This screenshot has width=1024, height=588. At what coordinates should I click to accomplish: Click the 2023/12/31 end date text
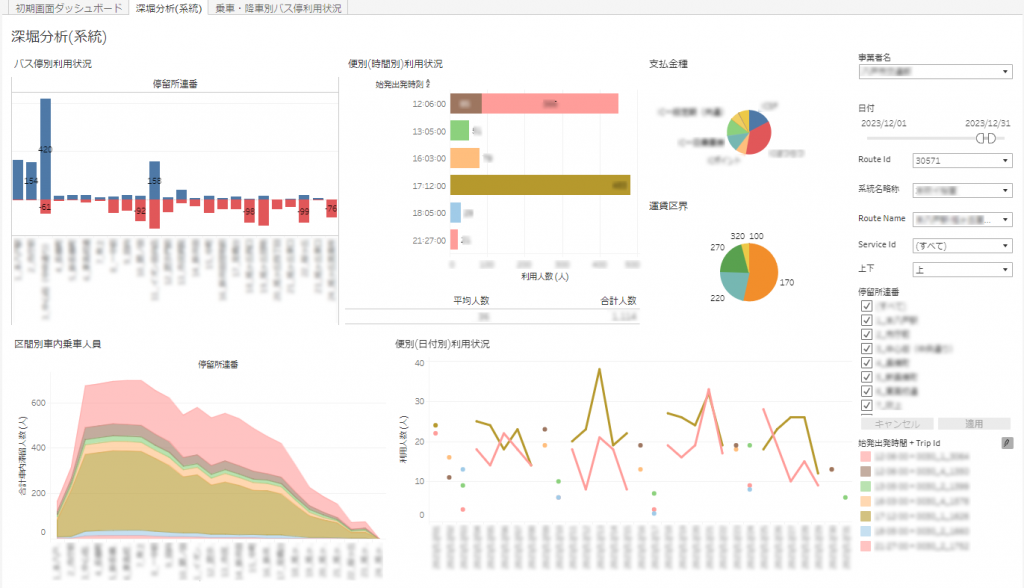pyautogui.click(x=987, y=123)
